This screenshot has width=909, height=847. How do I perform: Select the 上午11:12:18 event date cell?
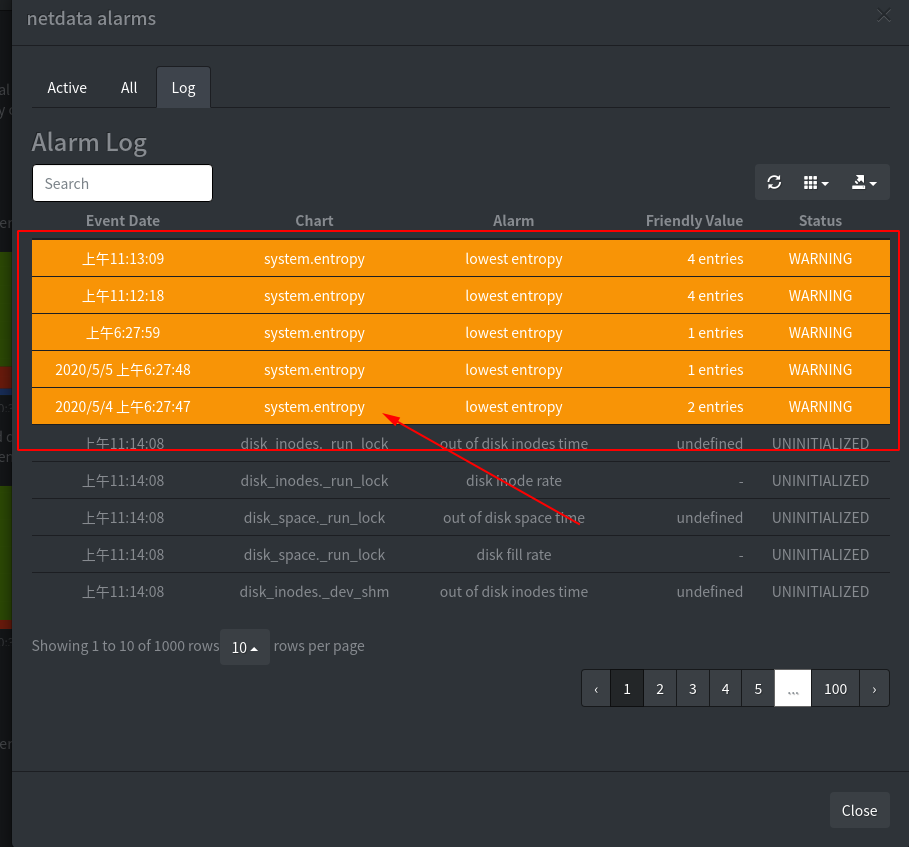click(x=123, y=296)
